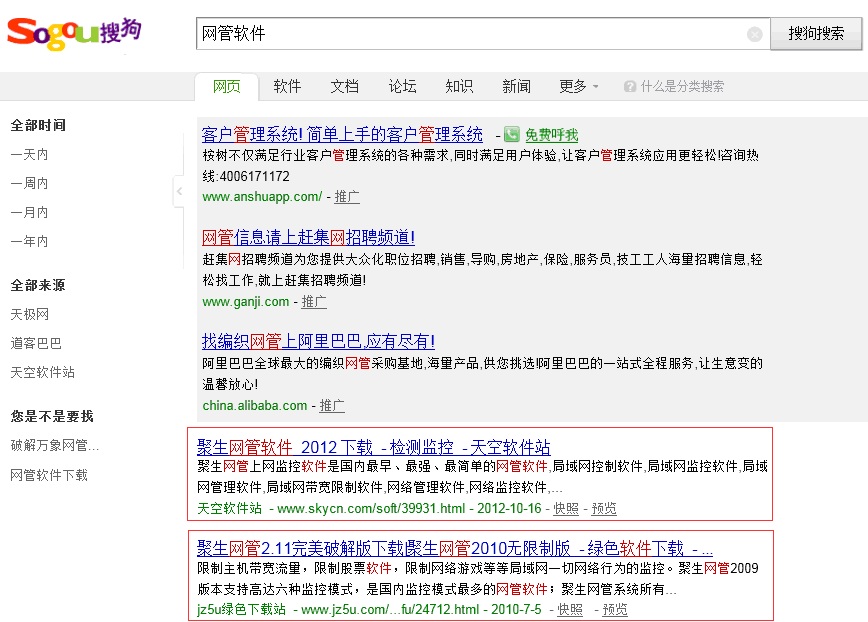Image resolution: width=868 pixels, height=622 pixels.
Task: Click the 搜狗搜索 button
Action: pyautogui.click(x=816, y=34)
